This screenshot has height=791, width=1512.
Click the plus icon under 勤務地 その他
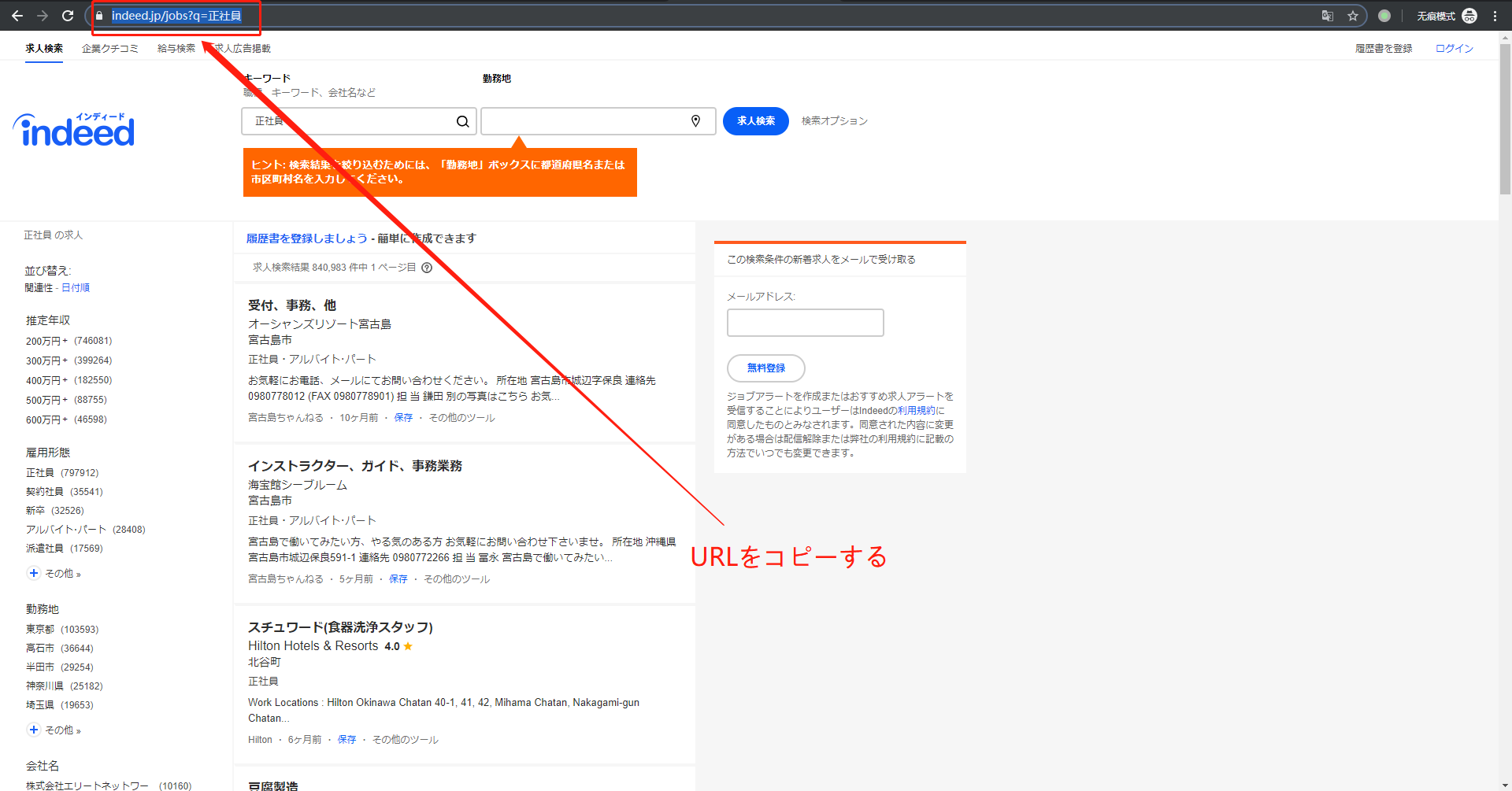[x=34, y=730]
